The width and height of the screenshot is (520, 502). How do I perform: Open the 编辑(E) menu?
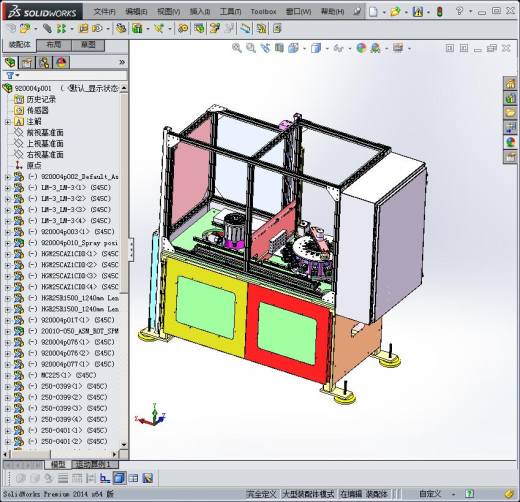[136, 12]
